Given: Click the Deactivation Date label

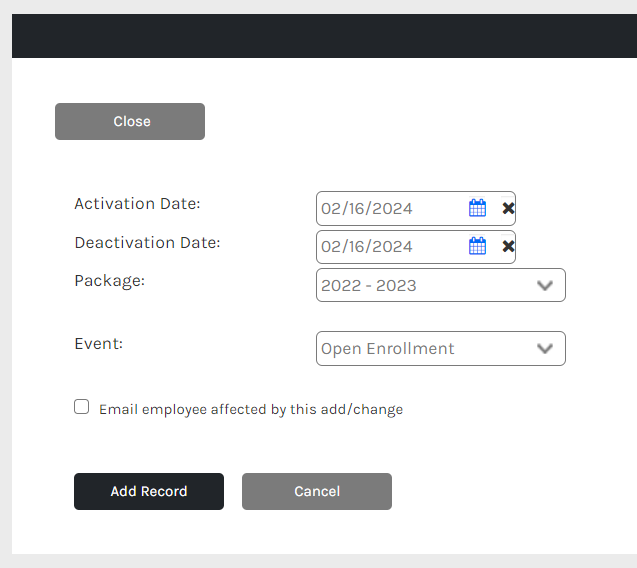Looking at the screenshot, I should pyautogui.click(x=147, y=243).
